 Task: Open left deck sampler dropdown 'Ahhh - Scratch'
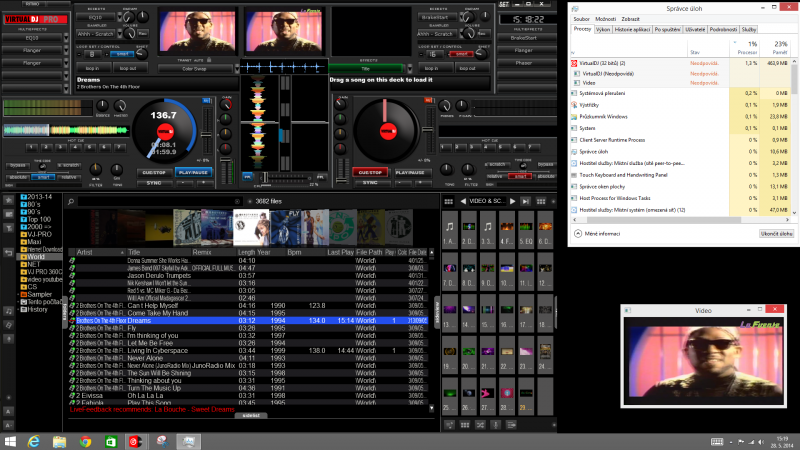pyautogui.click(x=120, y=34)
